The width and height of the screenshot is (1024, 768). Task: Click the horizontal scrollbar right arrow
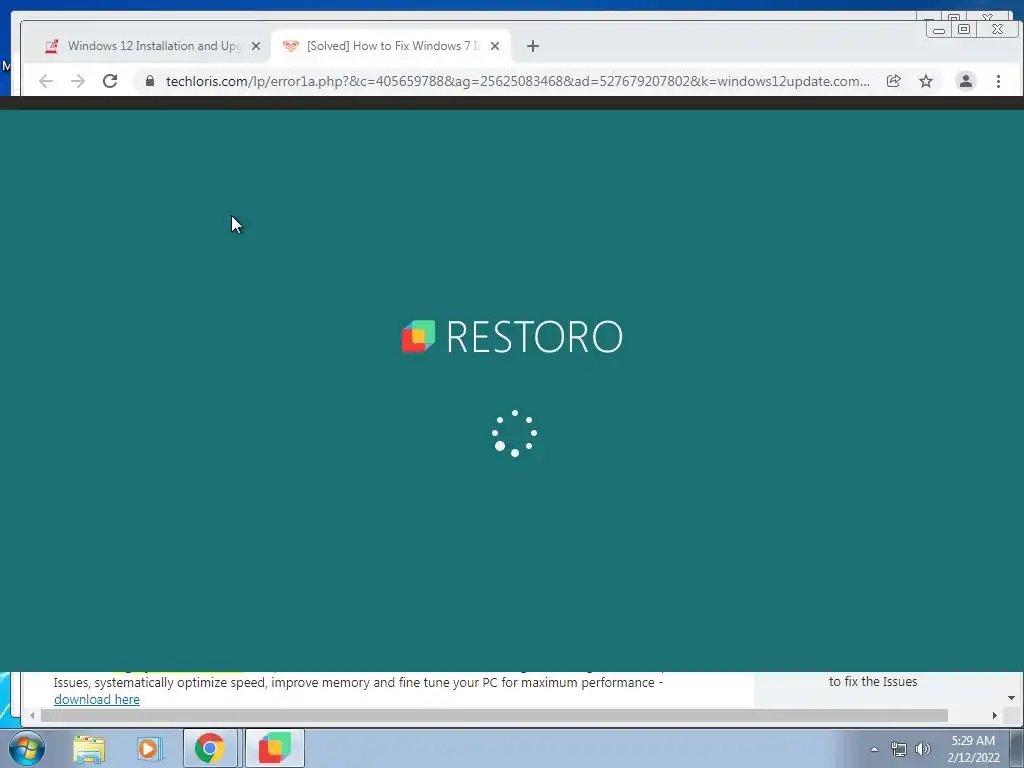pyautogui.click(x=995, y=716)
